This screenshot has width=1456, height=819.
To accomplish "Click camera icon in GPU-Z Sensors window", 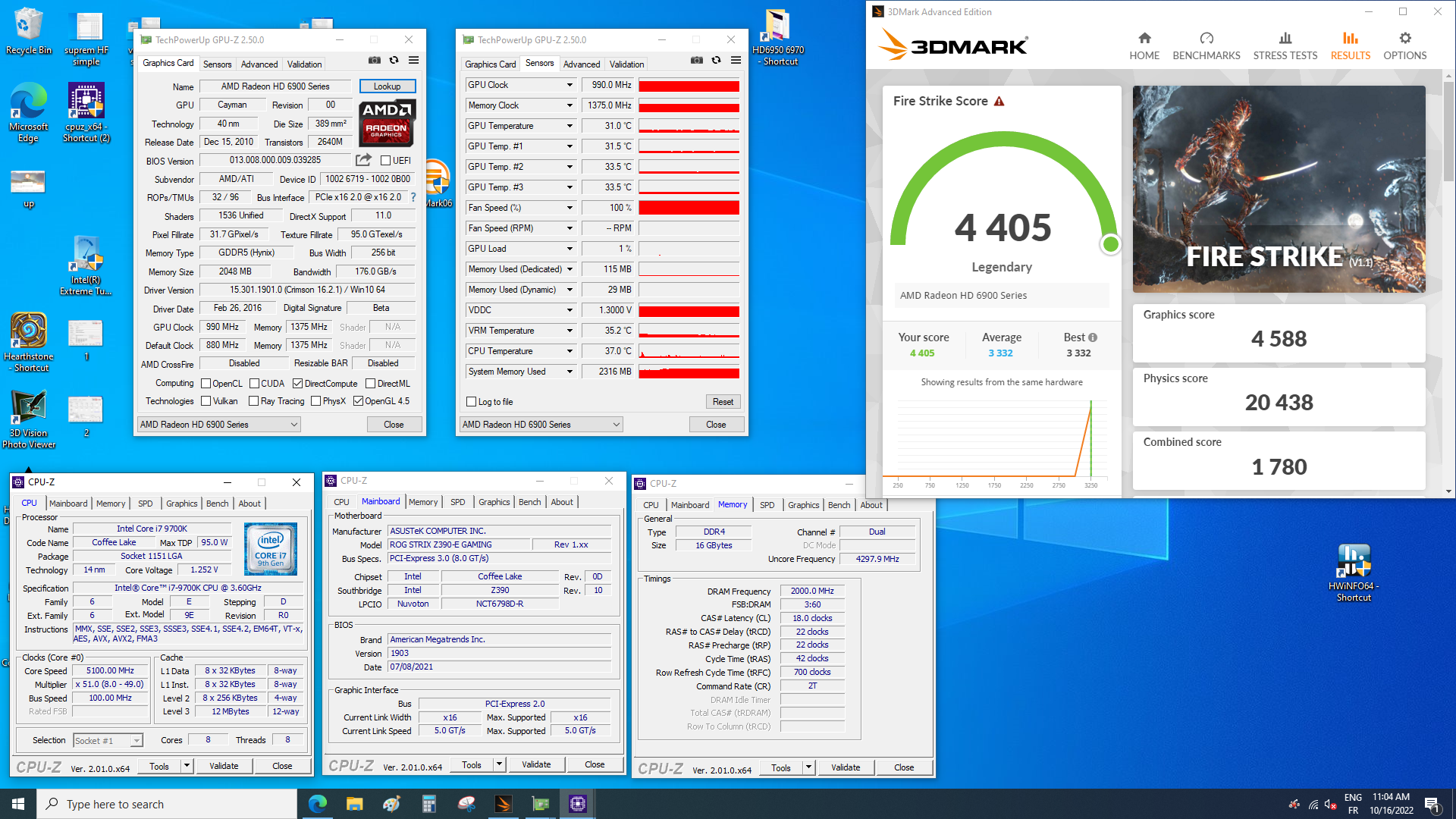I will pyautogui.click(x=697, y=60).
